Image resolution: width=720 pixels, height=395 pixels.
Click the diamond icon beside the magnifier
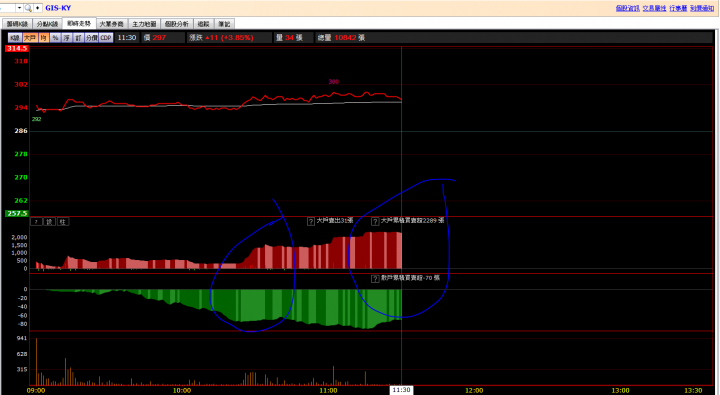coord(38,8)
